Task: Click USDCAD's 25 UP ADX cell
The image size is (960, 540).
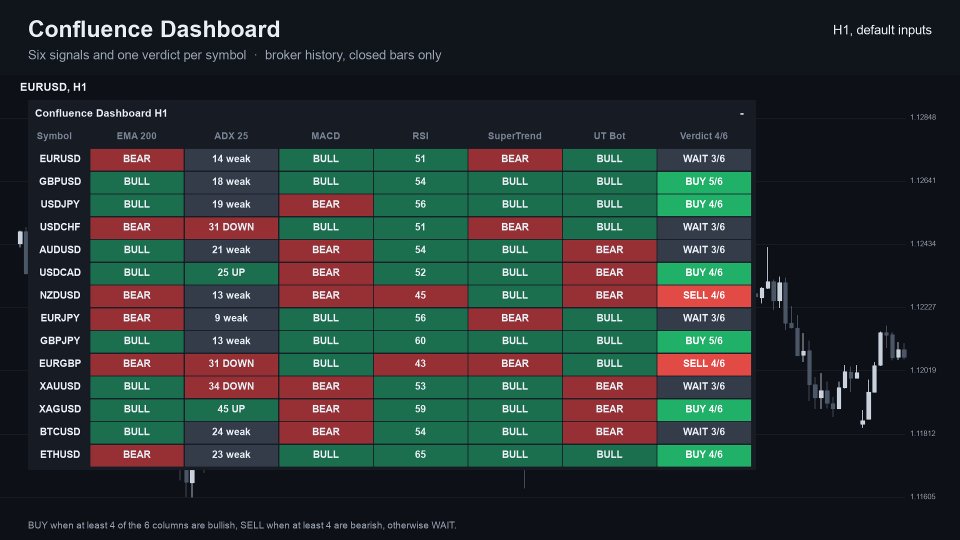Action: pos(231,272)
